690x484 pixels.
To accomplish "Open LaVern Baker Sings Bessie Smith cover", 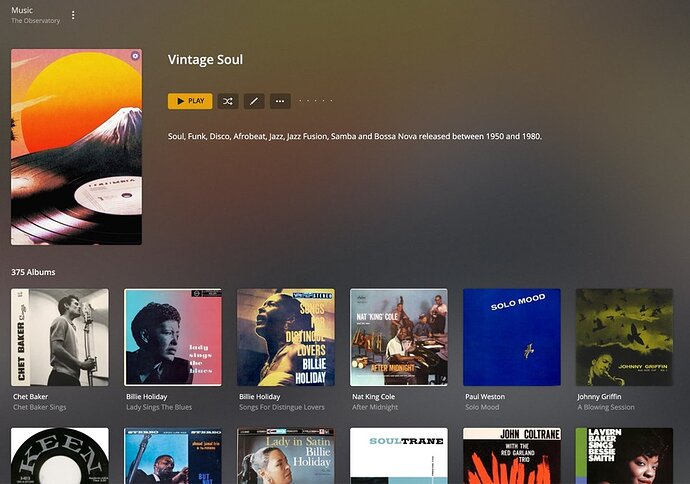I will [x=624, y=456].
